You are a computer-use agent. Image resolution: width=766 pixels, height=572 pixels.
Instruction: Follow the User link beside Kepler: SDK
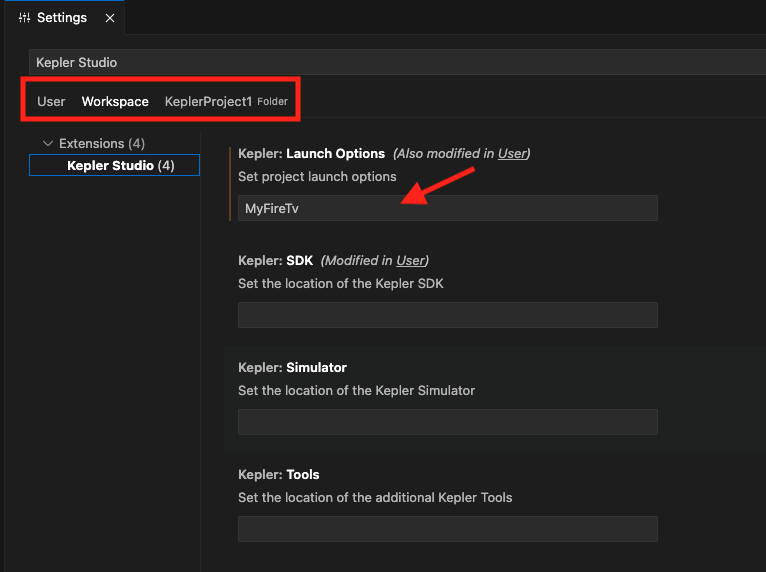click(410, 261)
